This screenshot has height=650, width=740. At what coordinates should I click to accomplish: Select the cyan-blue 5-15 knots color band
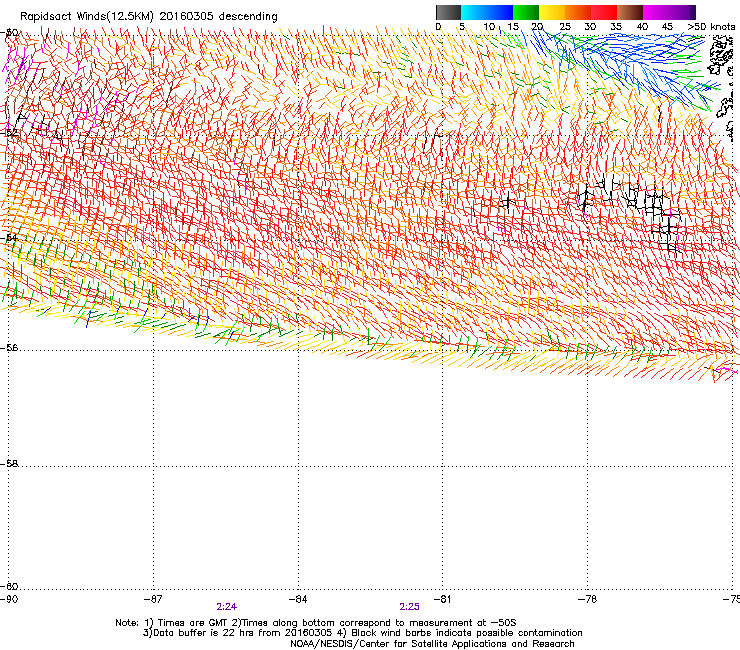pos(487,12)
